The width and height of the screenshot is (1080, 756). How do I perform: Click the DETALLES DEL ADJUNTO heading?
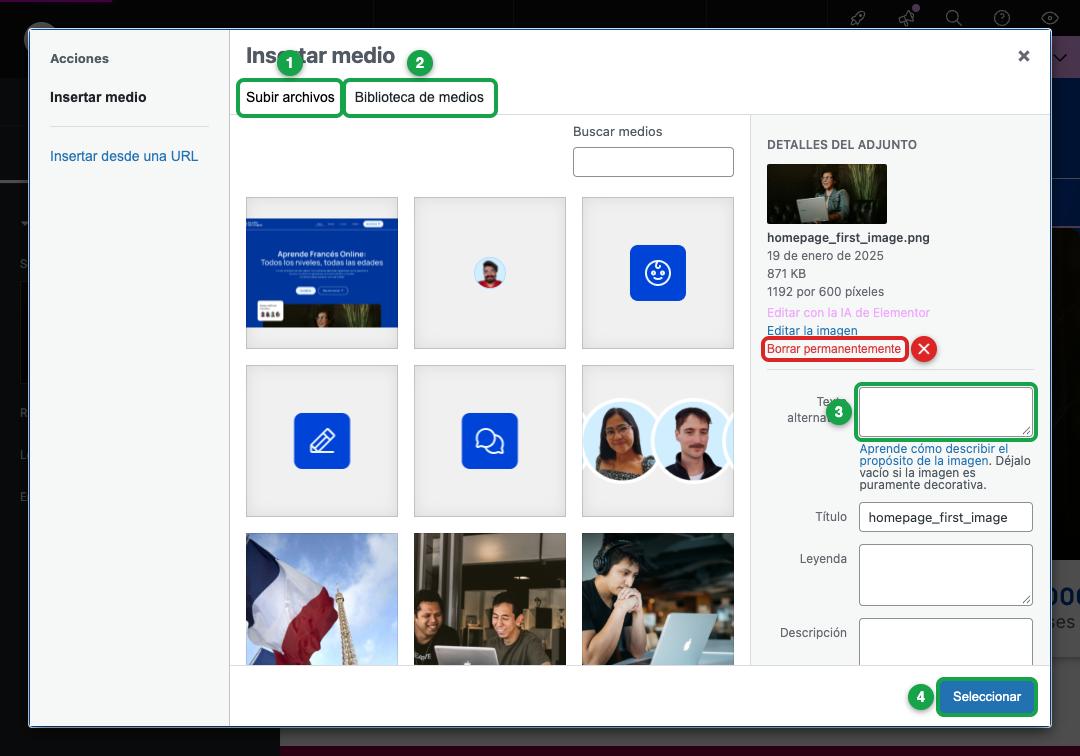(x=842, y=145)
